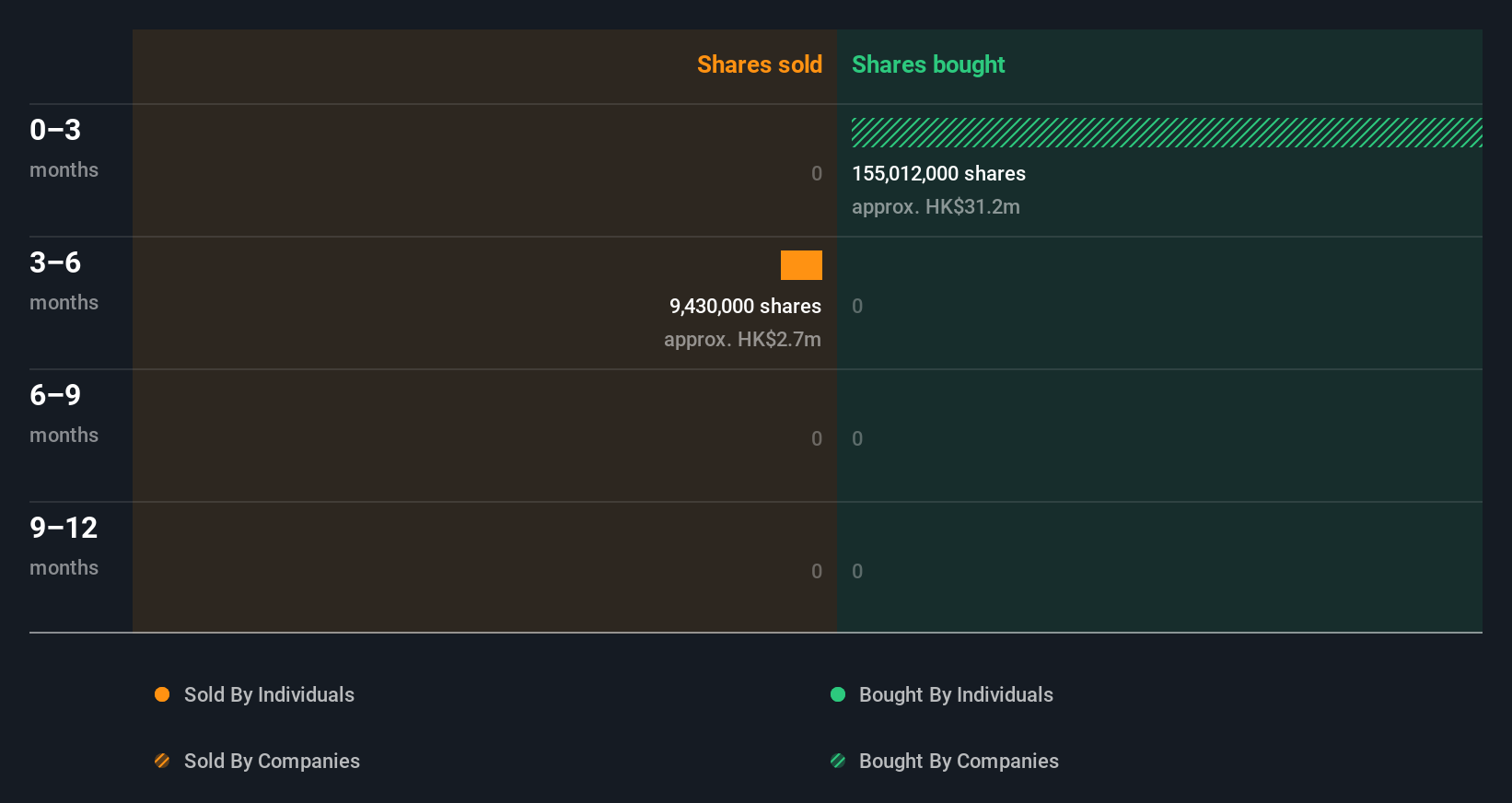
Task: Click the zero sold value in 0–3 months row
Action: click(x=817, y=173)
